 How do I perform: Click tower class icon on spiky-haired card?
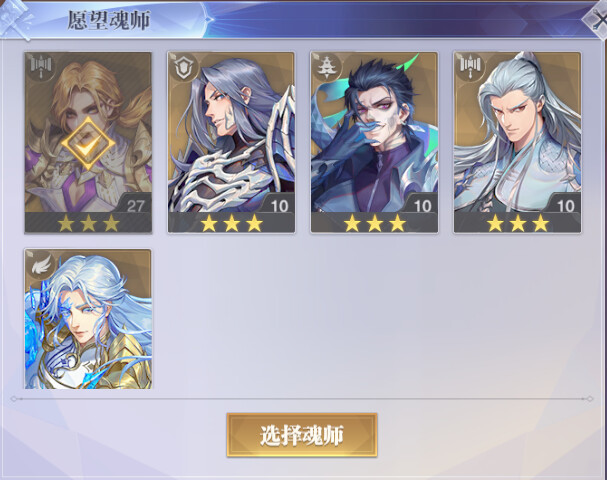coord(327,68)
